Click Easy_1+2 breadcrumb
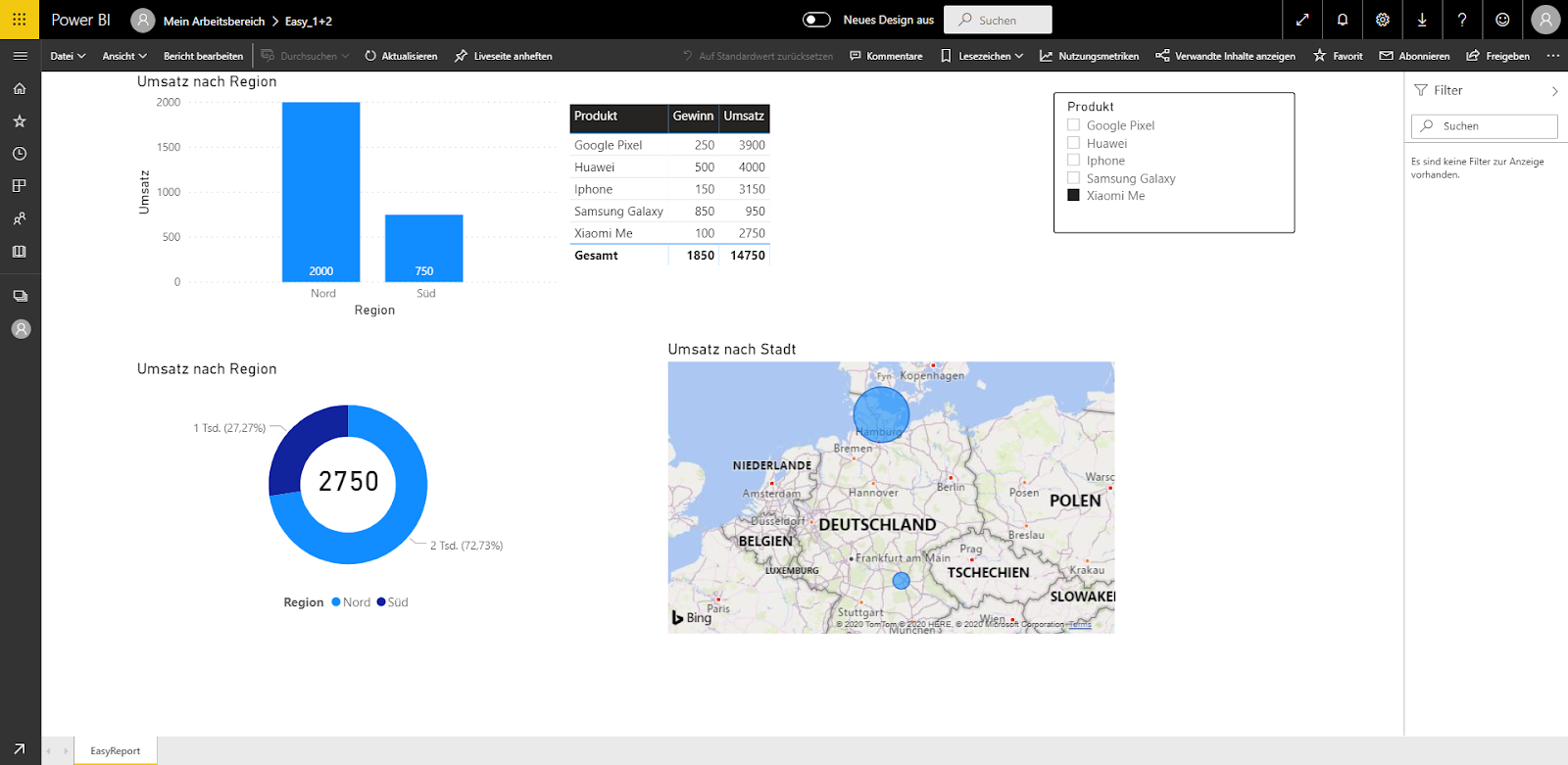The width and height of the screenshot is (1568, 765). tap(309, 21)
